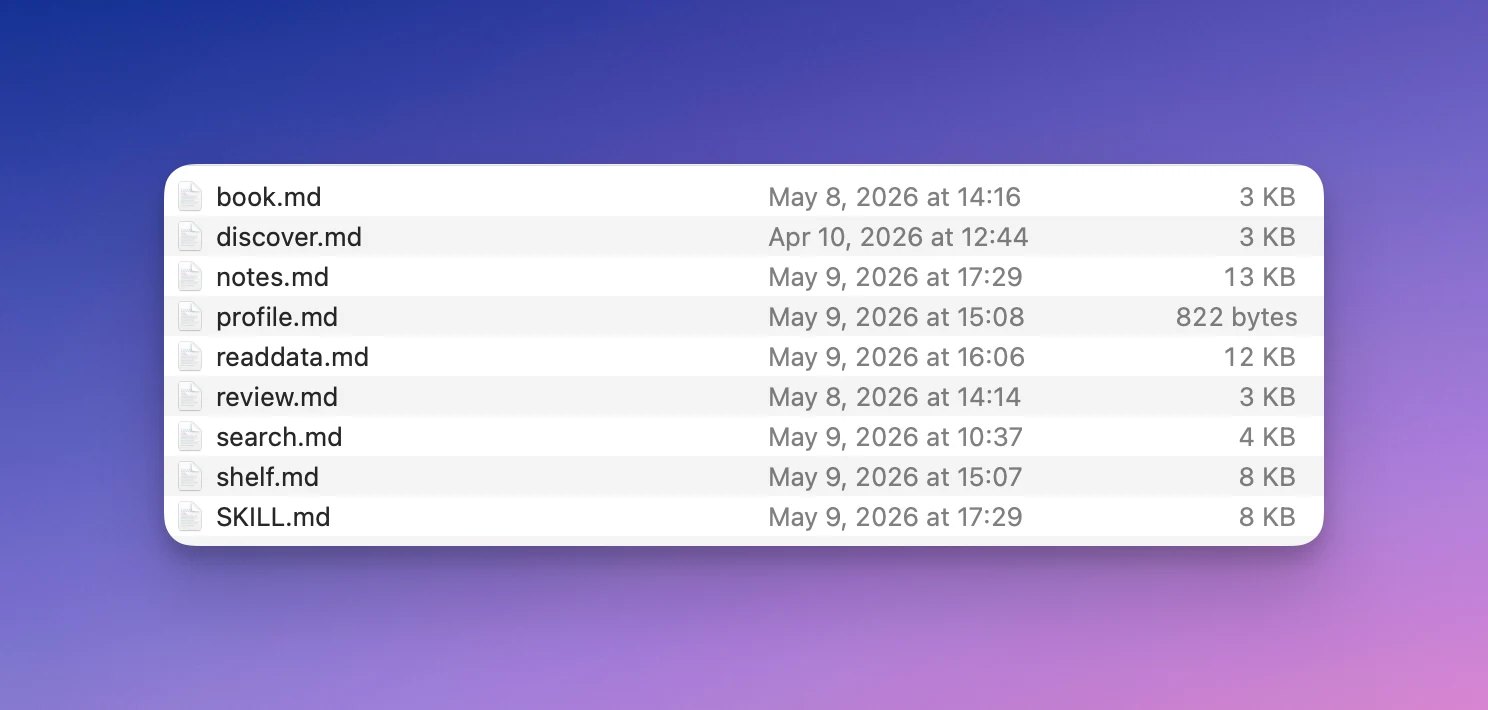Click the shelf.md document icon
Screen dimensions: 1488x710
(190, 477)
